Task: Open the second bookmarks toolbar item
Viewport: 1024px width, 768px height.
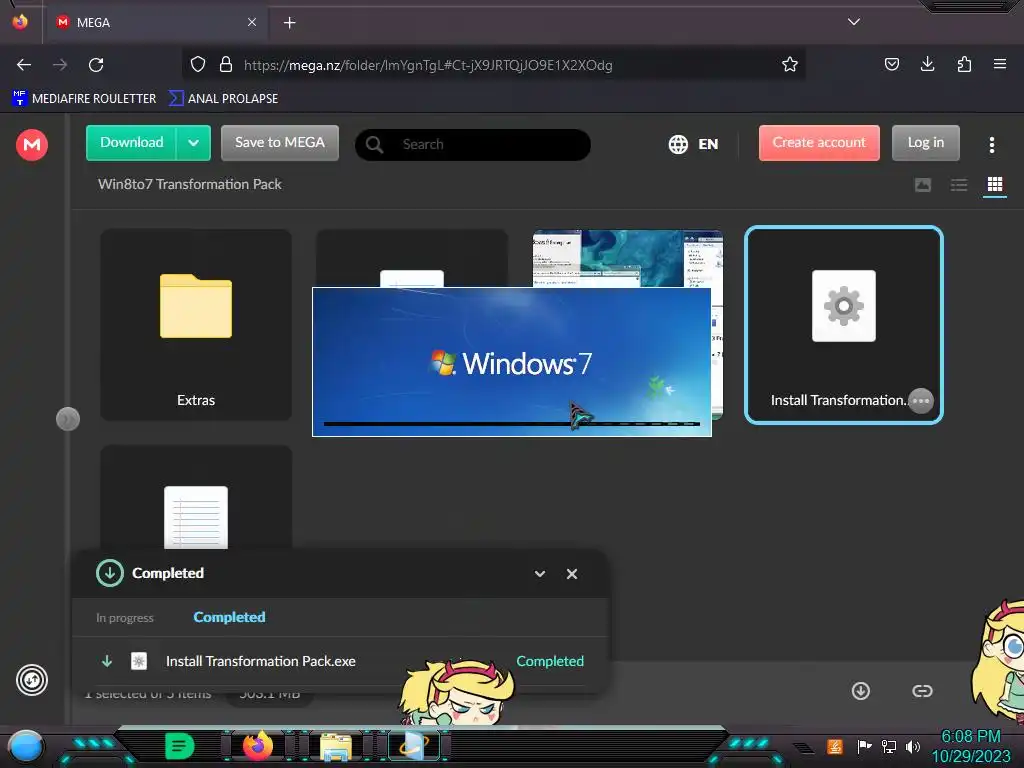Action: [223, 99]
